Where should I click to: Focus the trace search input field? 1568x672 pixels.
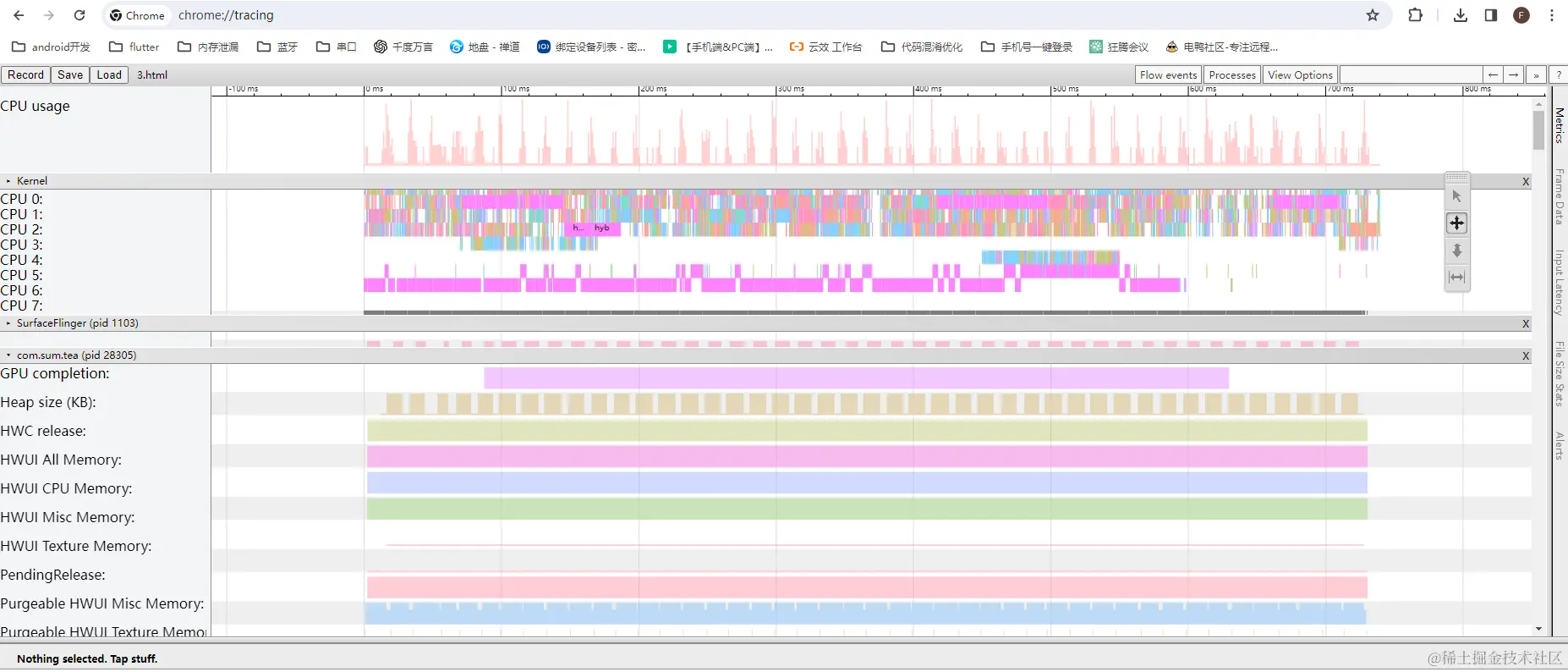pos(1411,74)
